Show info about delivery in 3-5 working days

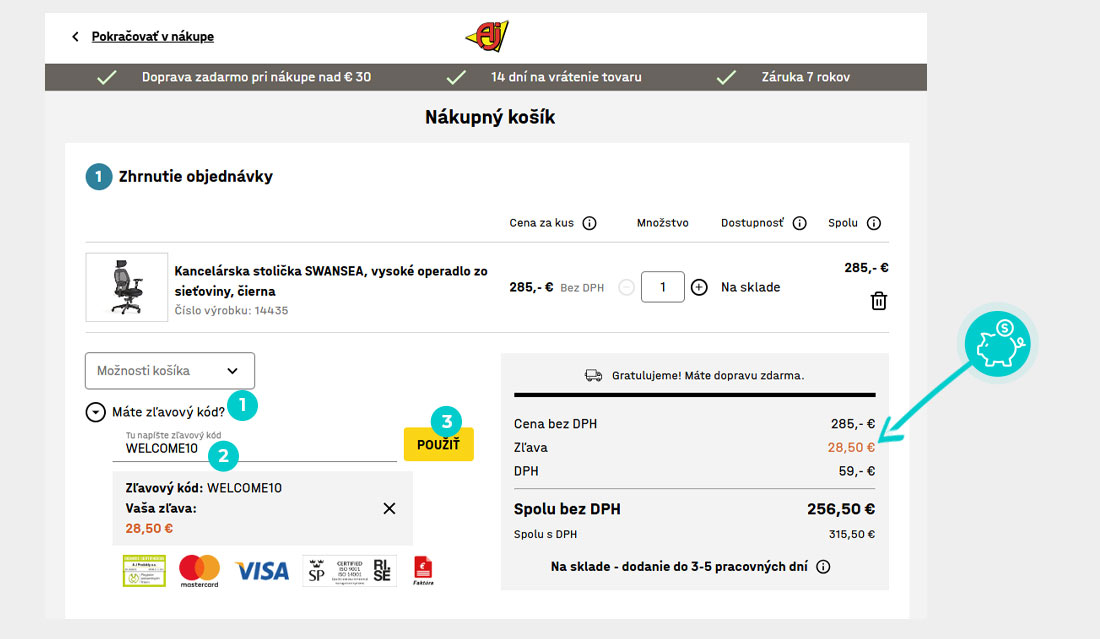point(824,567)
